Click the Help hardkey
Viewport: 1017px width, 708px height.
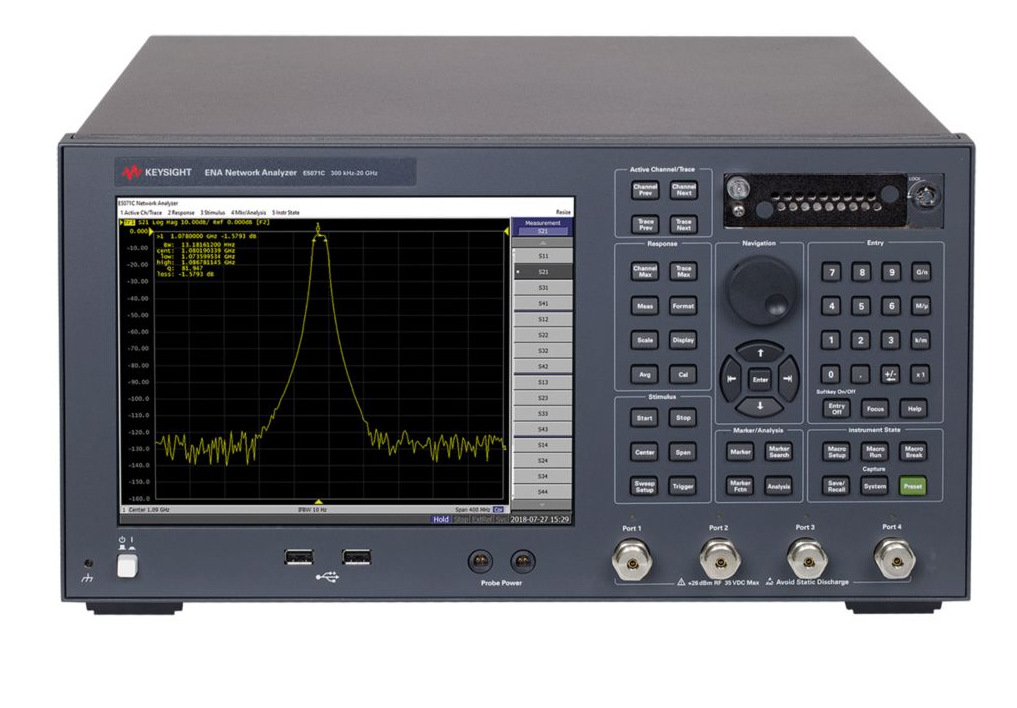[x=914, y=408]
